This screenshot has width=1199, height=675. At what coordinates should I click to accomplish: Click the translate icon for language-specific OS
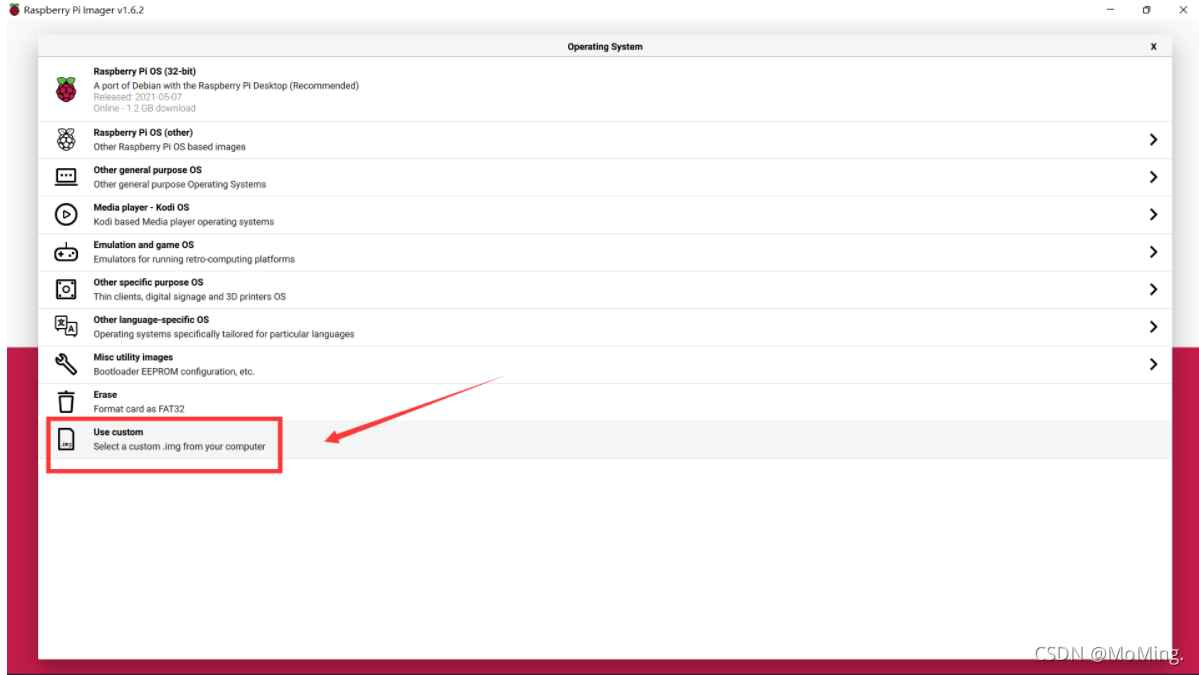point(67,326)
